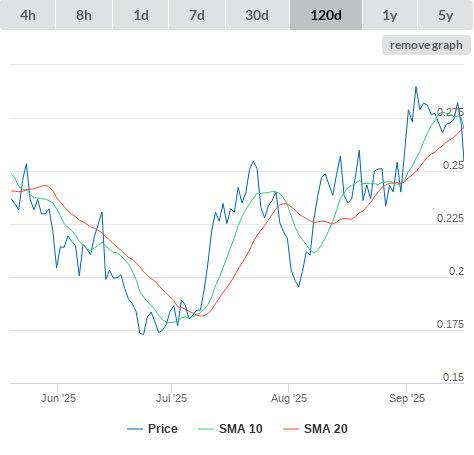Click the 0.15 y-axis value
The image size is (474, 455).
tap(453, 377)
